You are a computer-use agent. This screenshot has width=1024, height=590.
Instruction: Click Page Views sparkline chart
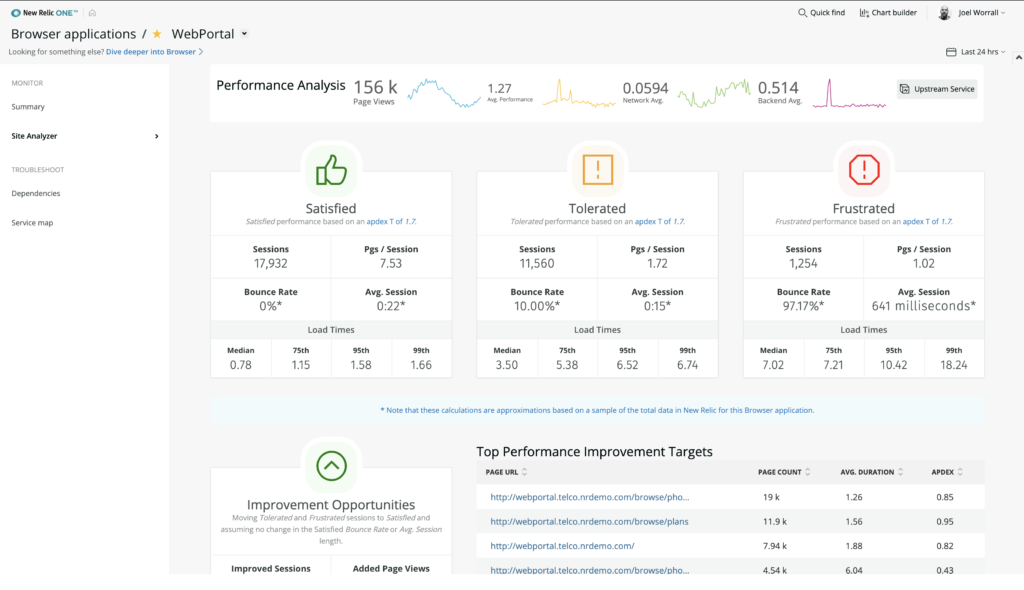(x=444, y=93)
